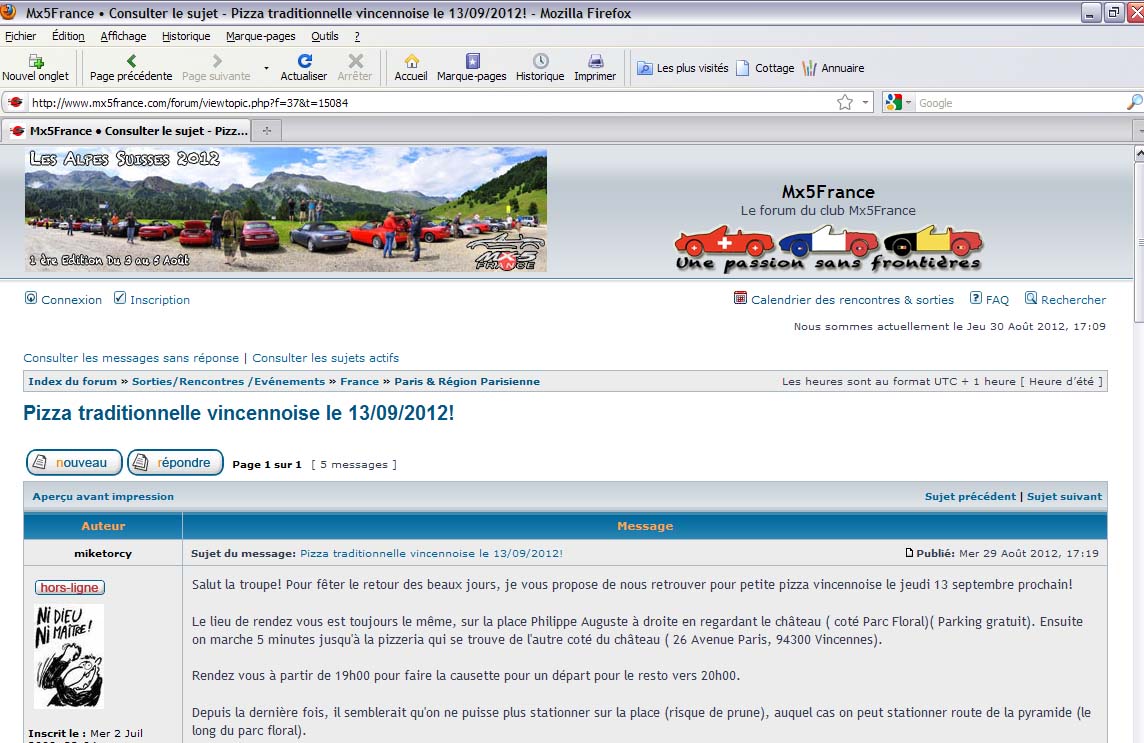Click the Inscription link

coord(159,300)
